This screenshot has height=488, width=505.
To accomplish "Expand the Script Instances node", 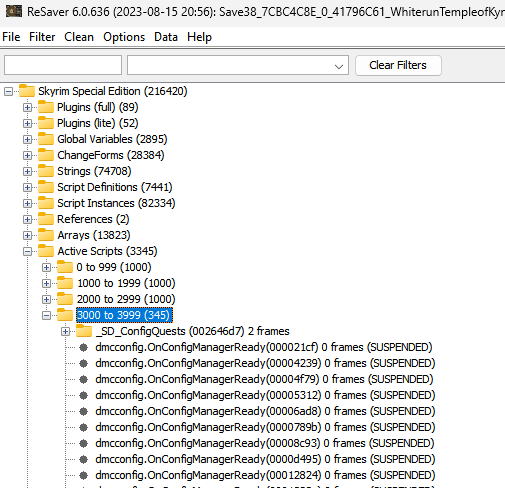I will [27, 203].
